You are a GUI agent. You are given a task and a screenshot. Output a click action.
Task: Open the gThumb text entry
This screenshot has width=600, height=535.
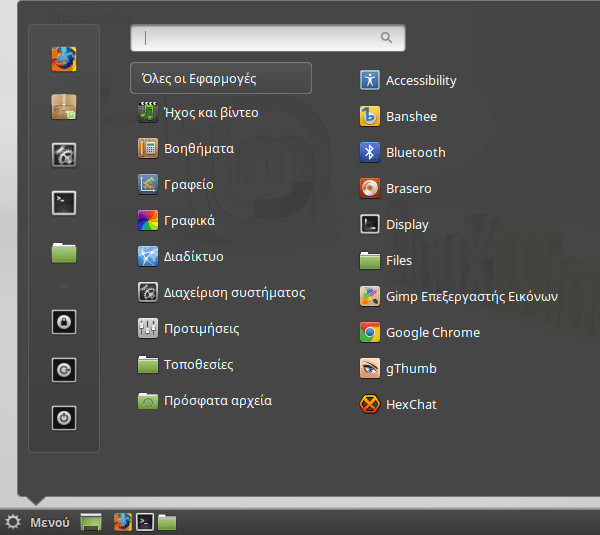tap(411, 369)
